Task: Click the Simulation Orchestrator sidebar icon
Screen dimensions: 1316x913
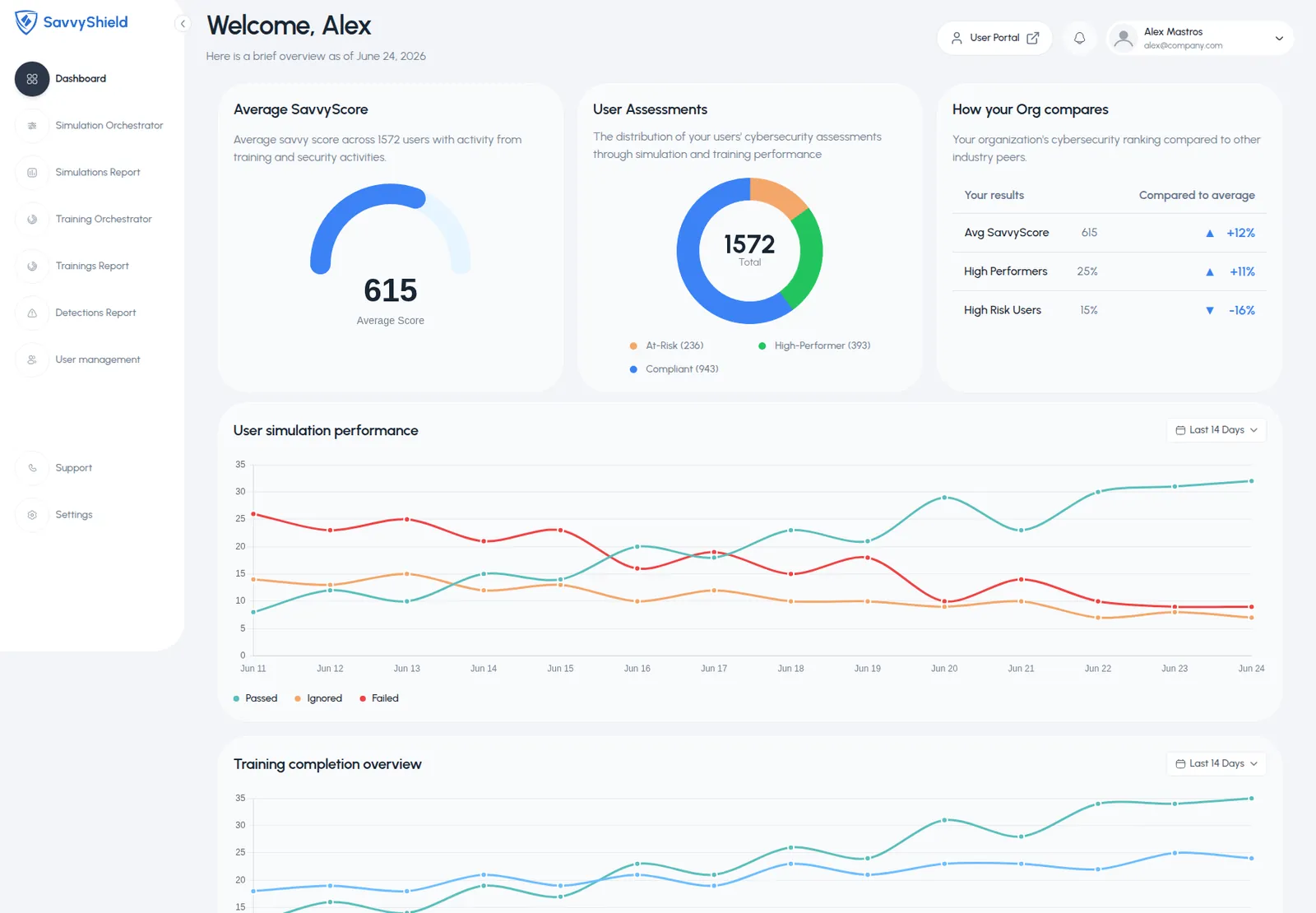Action: point(32,126)
